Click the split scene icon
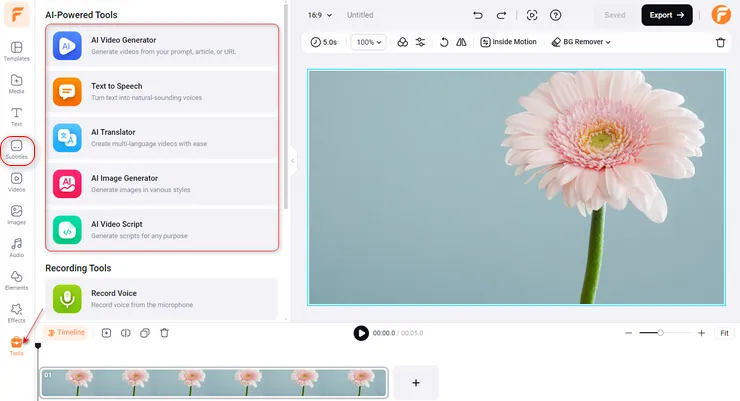740x401 pixels. point(126,333)
